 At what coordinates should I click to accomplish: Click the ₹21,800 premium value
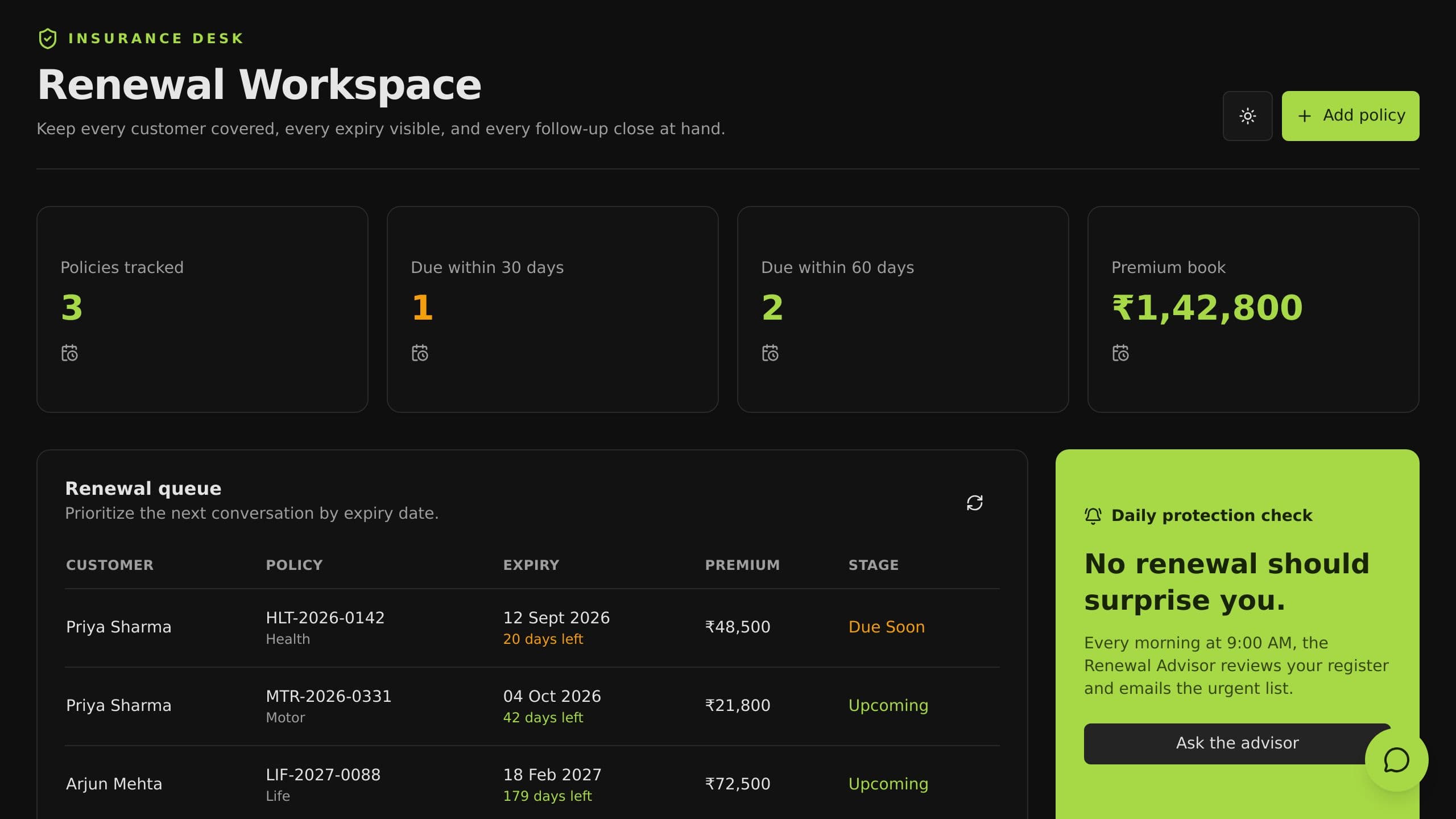pyautogui.click(x=738, y=705)
